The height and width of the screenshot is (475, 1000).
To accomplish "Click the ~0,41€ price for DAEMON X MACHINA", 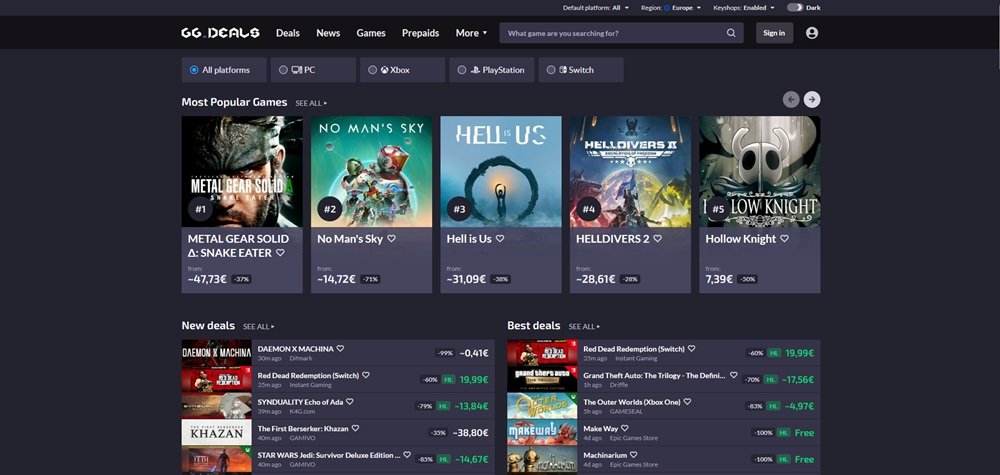I will tap(474, 353).
